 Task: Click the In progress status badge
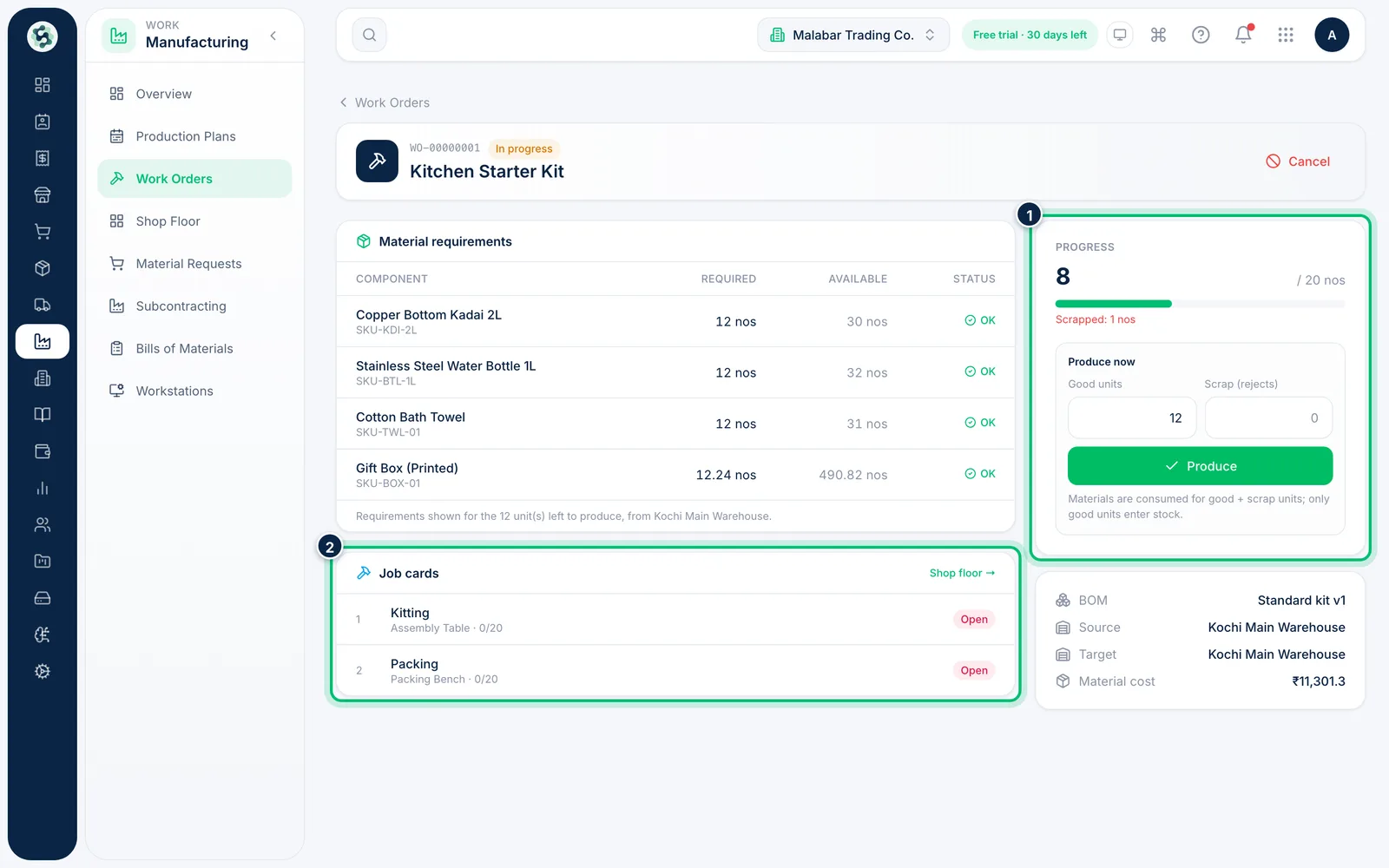523,148
